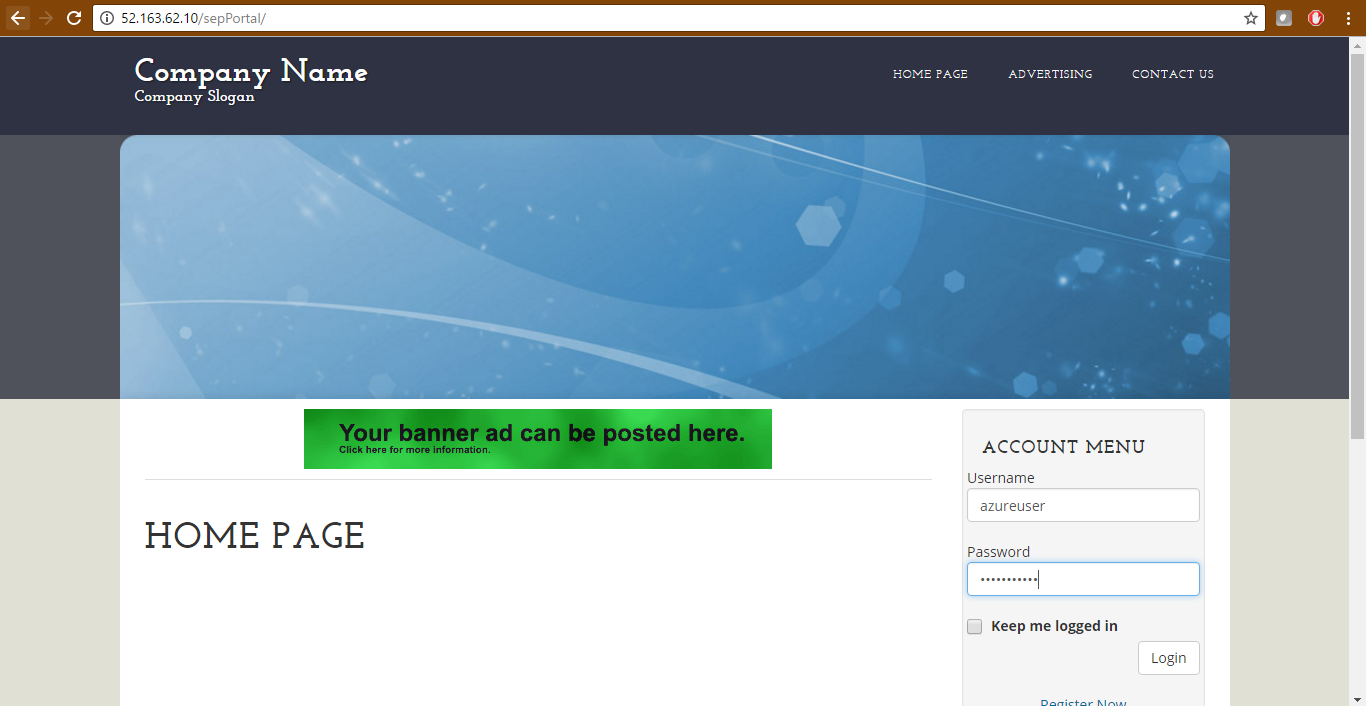View site information icon in address bar
1366x706 pixels.
(x=107, y=18)
